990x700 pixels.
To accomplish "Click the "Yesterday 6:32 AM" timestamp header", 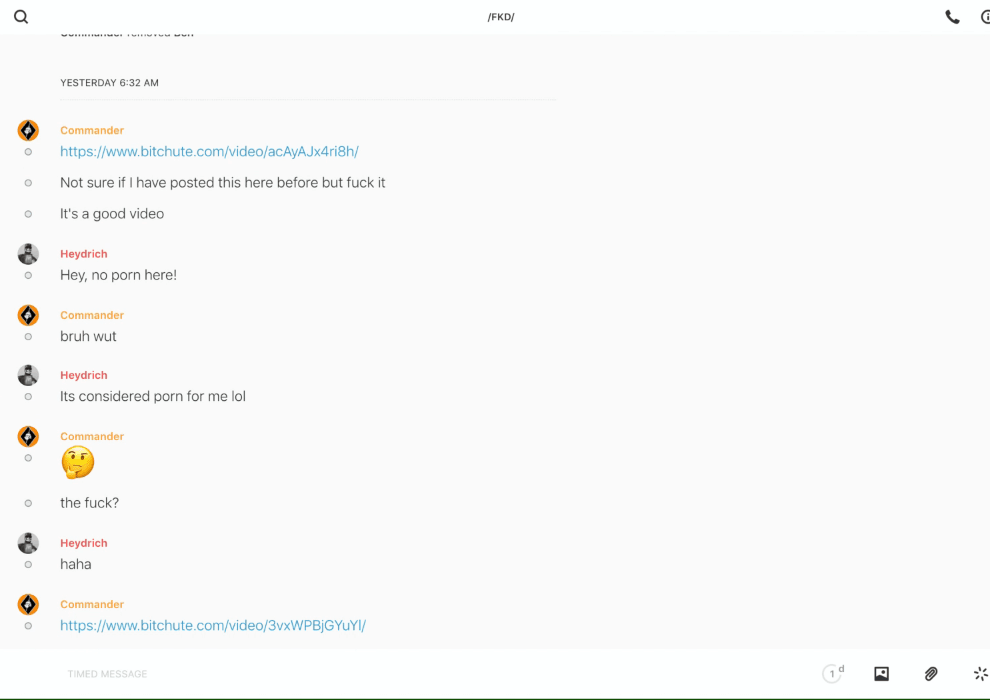I will point(109,83).
